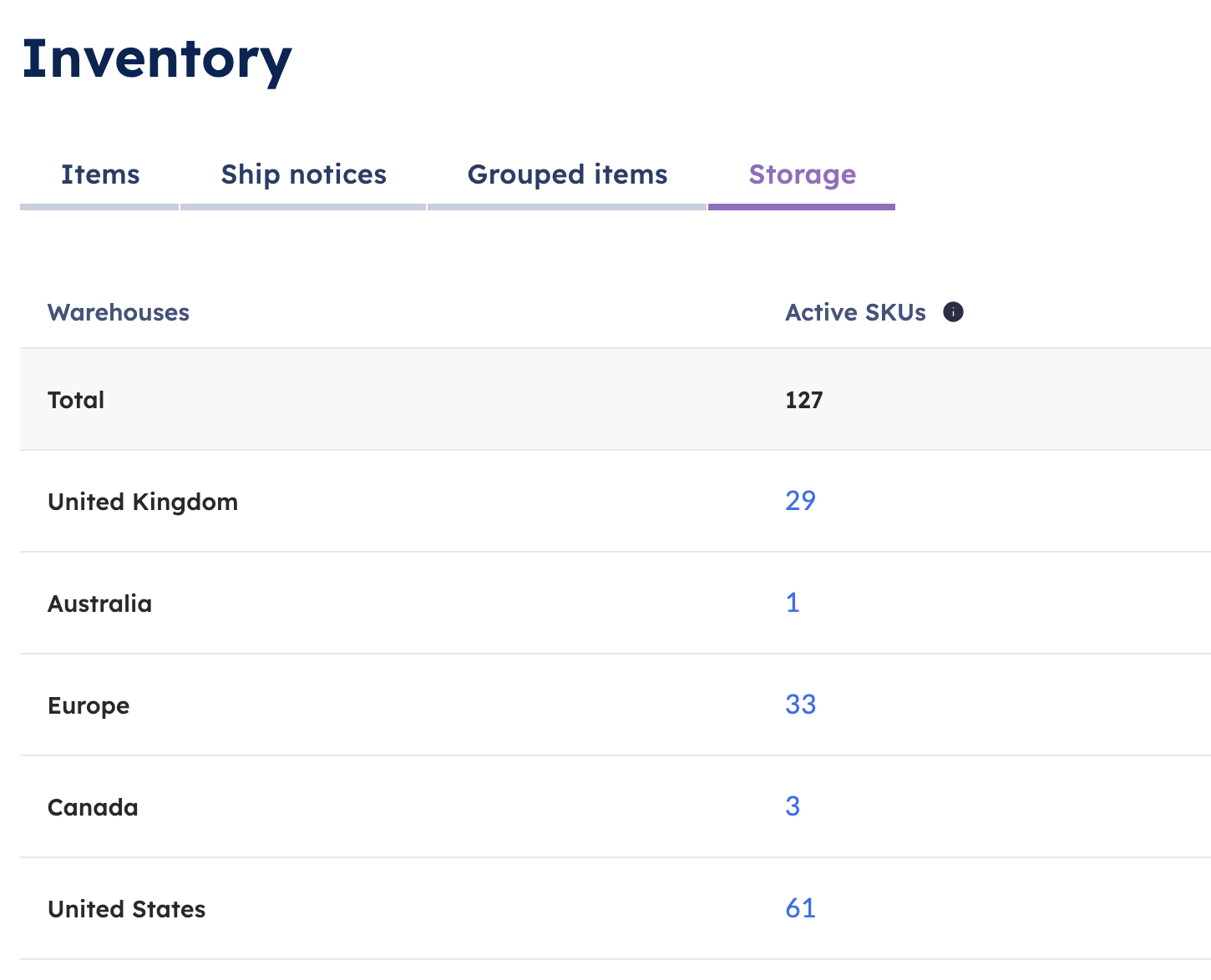Switch to Ship notices tab
The height and width of the screenshot is (980, 1211).
point(303,174)
